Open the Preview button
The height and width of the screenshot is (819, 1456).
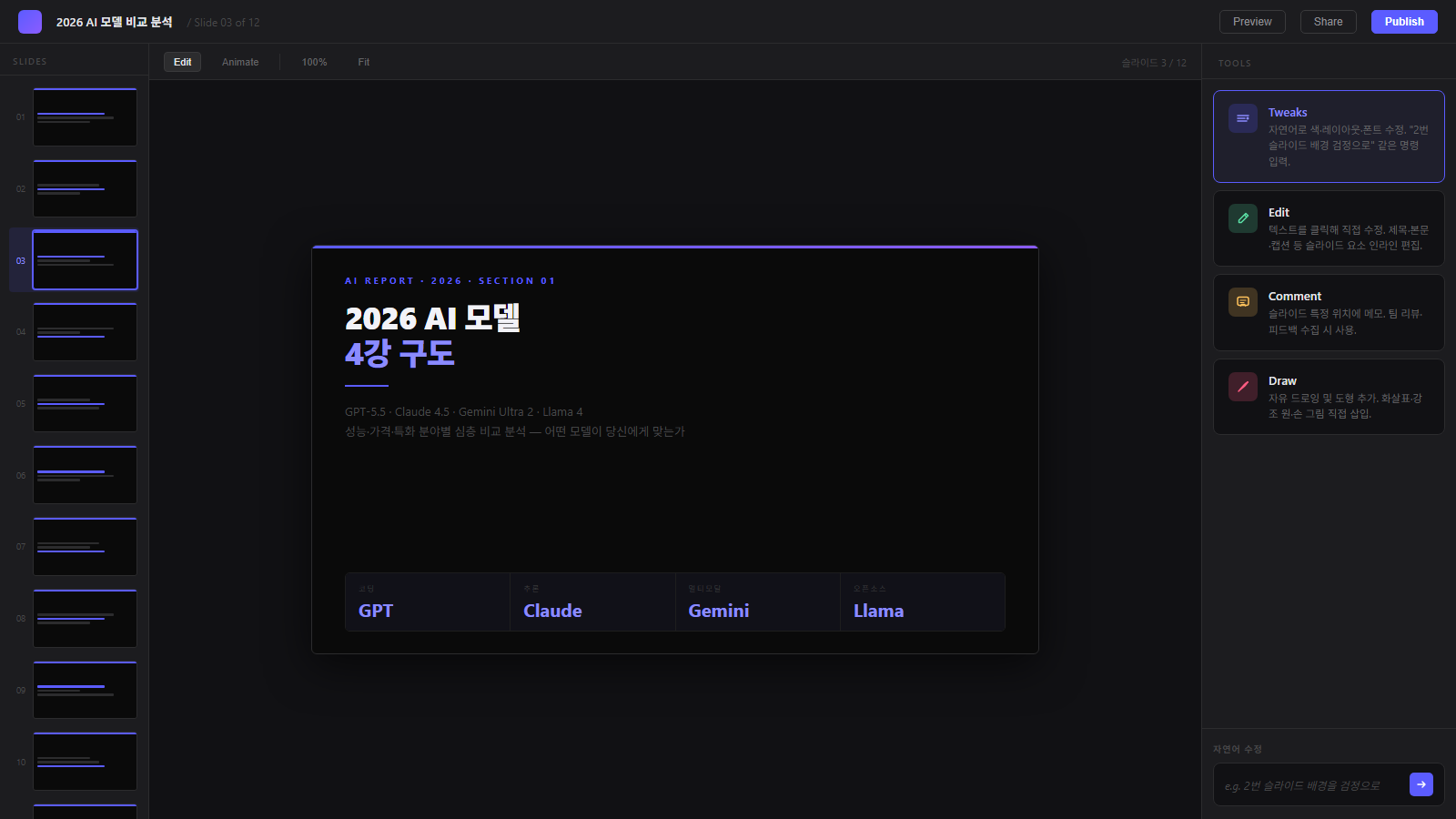point(1252,22)
